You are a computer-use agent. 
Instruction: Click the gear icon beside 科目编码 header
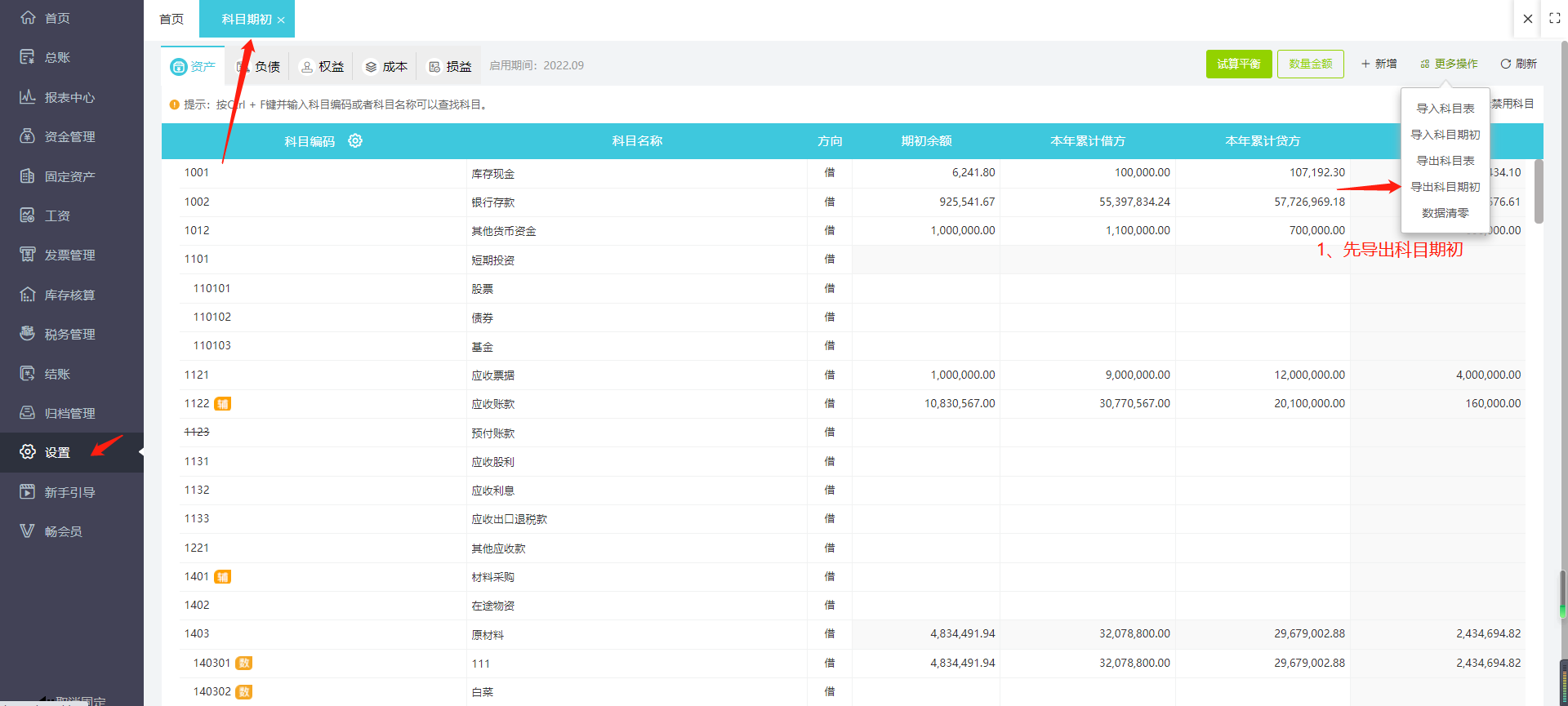355,141
